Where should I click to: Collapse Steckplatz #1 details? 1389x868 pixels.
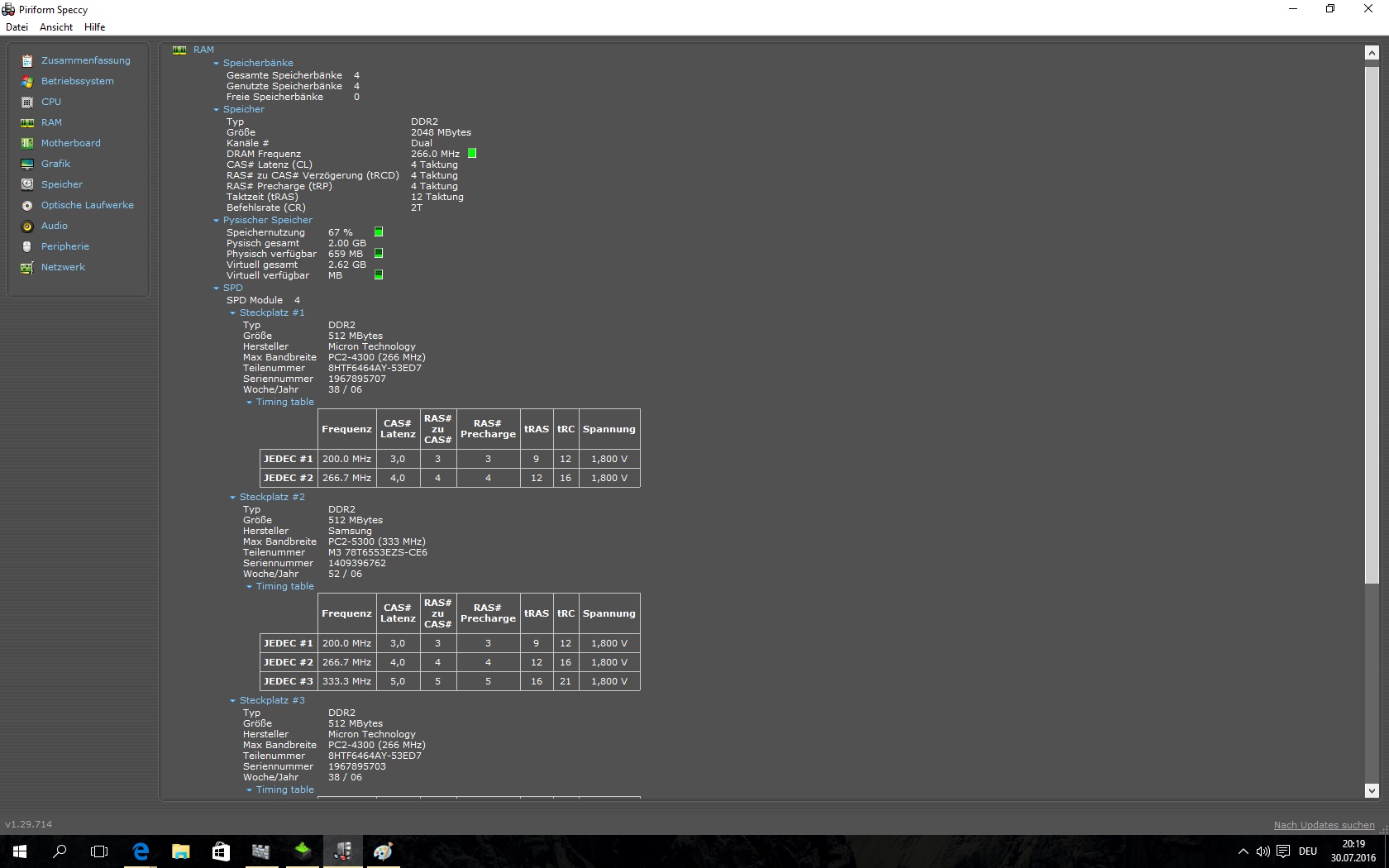pos(233,313)
